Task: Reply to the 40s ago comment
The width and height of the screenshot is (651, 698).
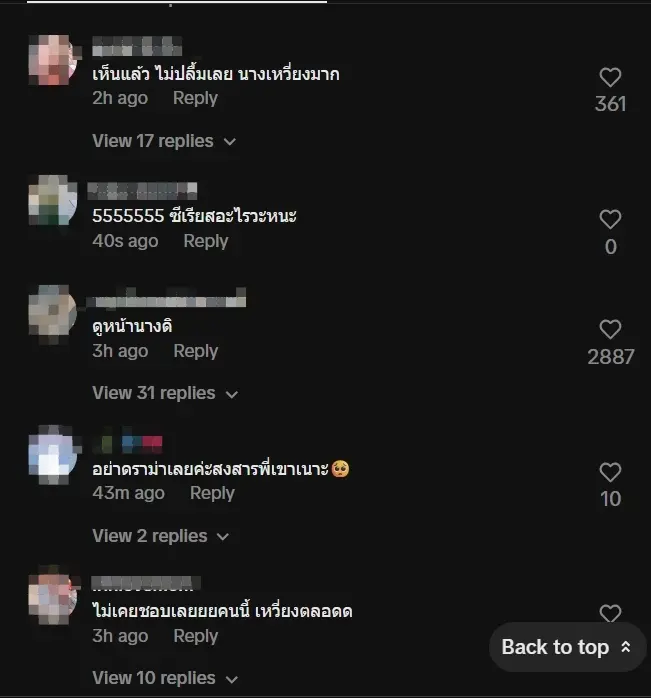Action: (x=206, y=241)
